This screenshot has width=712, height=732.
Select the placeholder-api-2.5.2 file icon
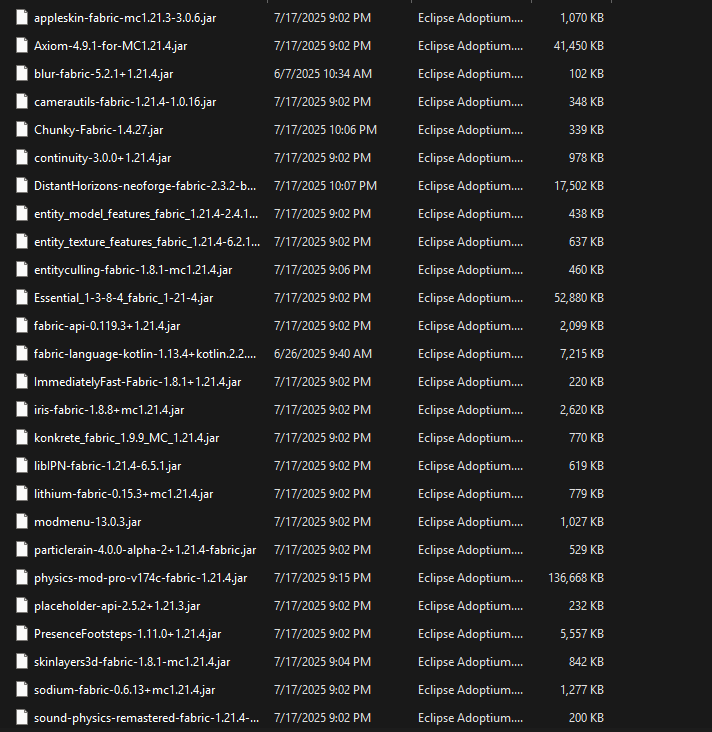21,606
